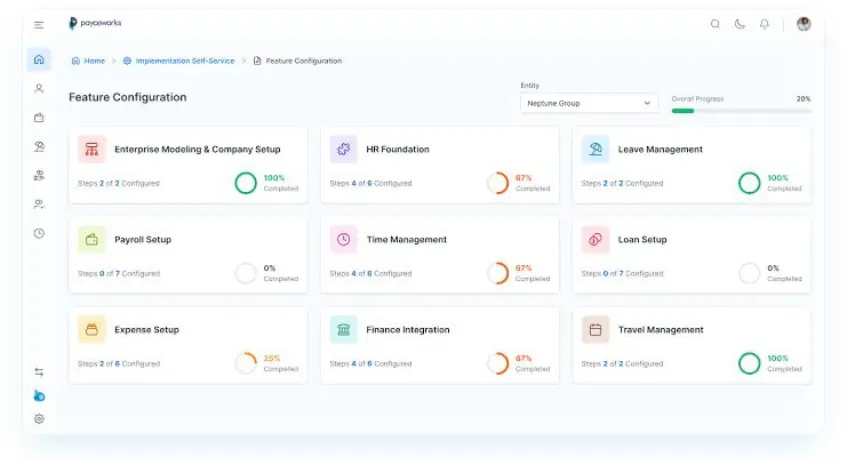
Task: Toggle dark mode moon icon
Action: pos(740,24)
